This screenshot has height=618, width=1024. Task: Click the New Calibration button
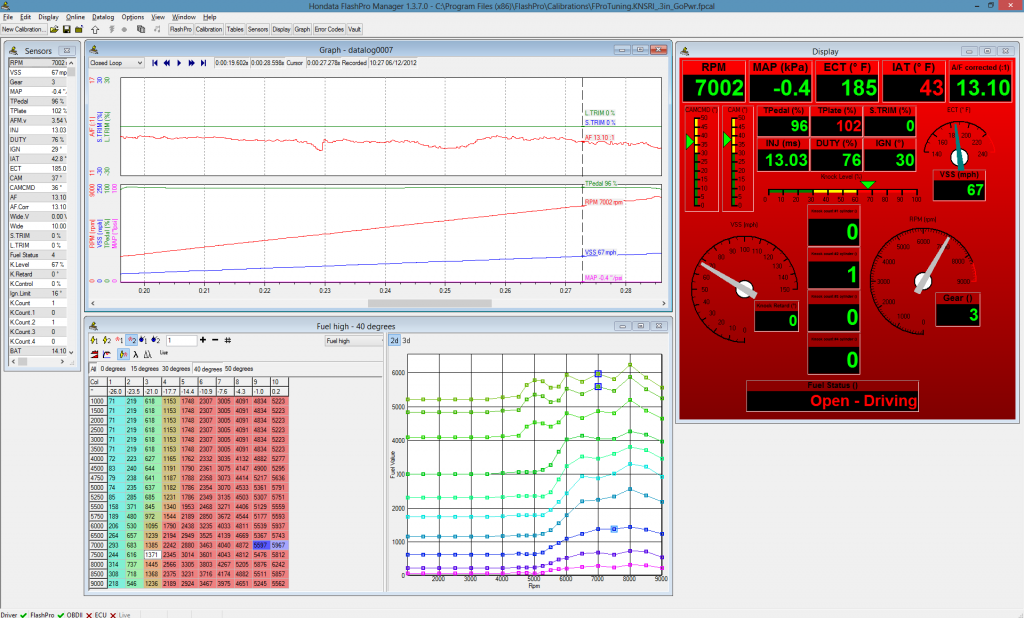(24, 29)
